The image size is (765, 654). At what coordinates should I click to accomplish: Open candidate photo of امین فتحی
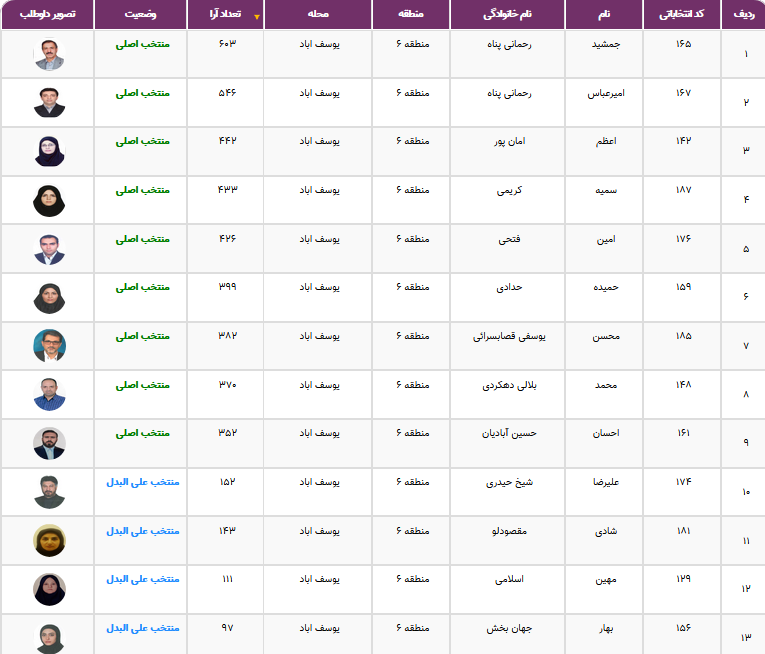49,249
